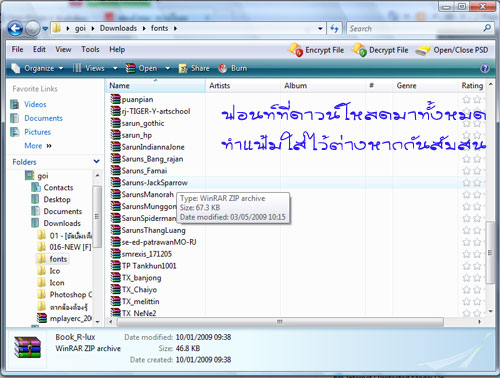
Task: Open the Videos favorite link
Action: tap(35, 104)
